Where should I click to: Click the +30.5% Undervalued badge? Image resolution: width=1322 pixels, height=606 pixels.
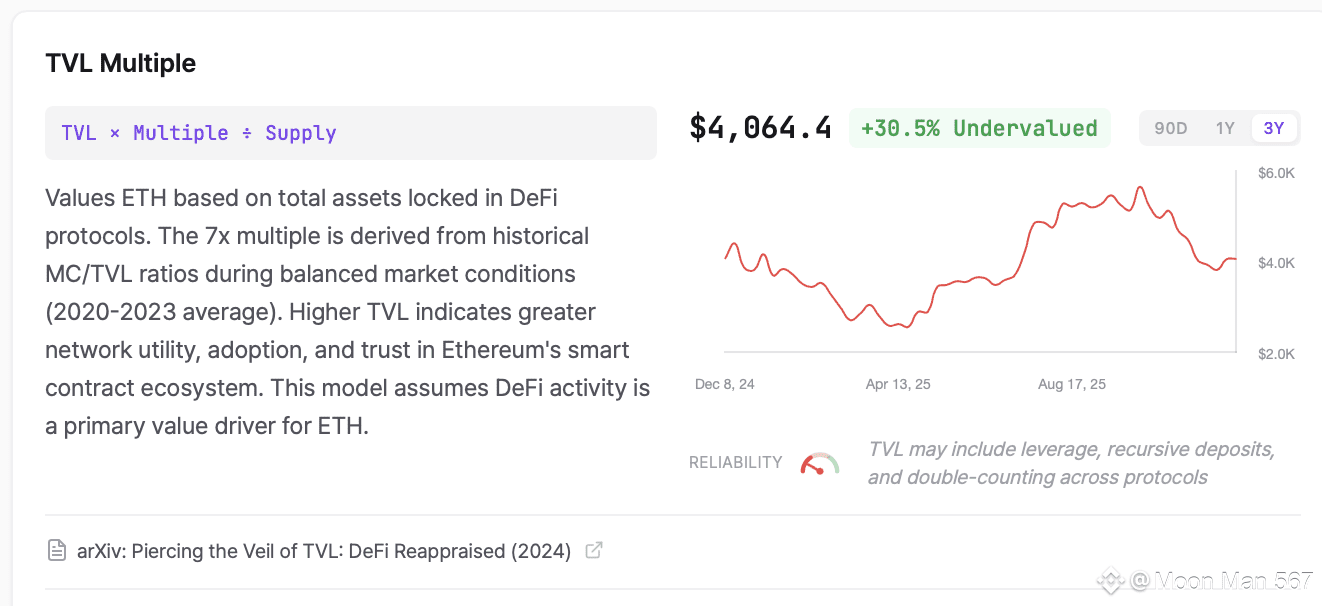(x=979, y=128)
